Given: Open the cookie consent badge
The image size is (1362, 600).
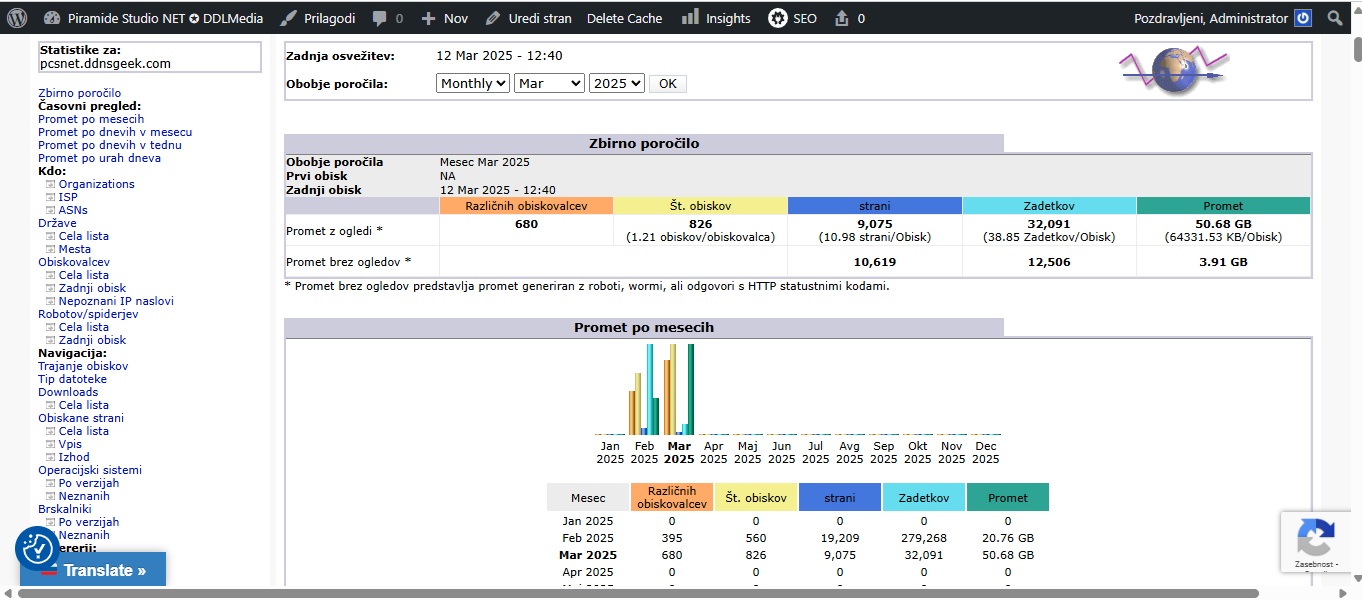Looking at the screenshot, I should tap(38, 549).
